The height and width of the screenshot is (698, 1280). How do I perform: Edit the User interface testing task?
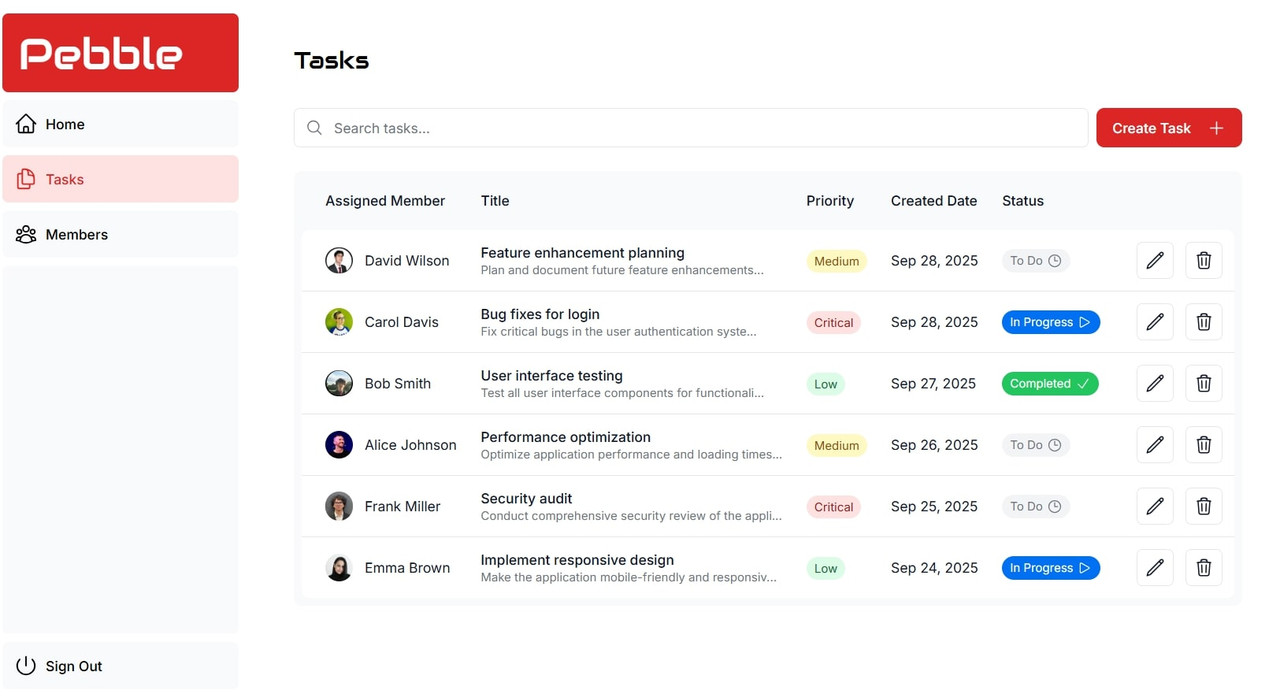click(1155, 384)
